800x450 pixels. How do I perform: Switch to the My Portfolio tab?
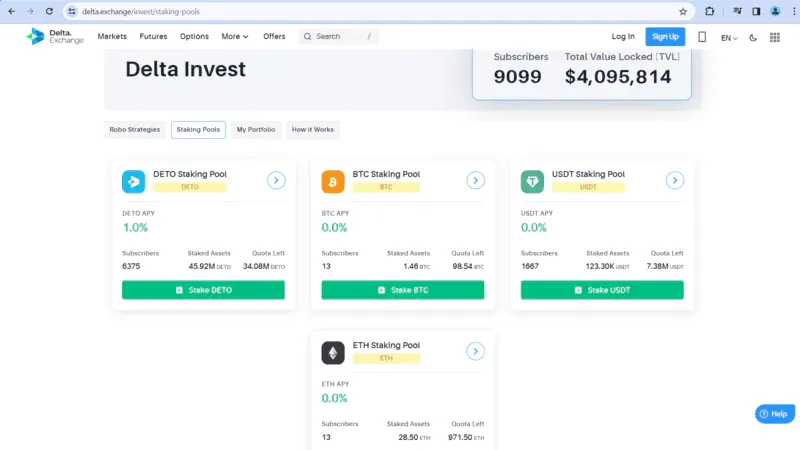pyautogui.click(x=256, y=130)
